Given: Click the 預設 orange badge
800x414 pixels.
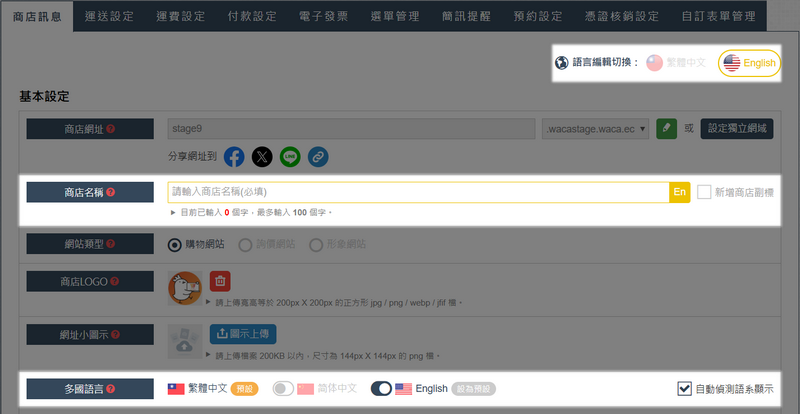Looking at the screenshot, I should pos(244,389).
